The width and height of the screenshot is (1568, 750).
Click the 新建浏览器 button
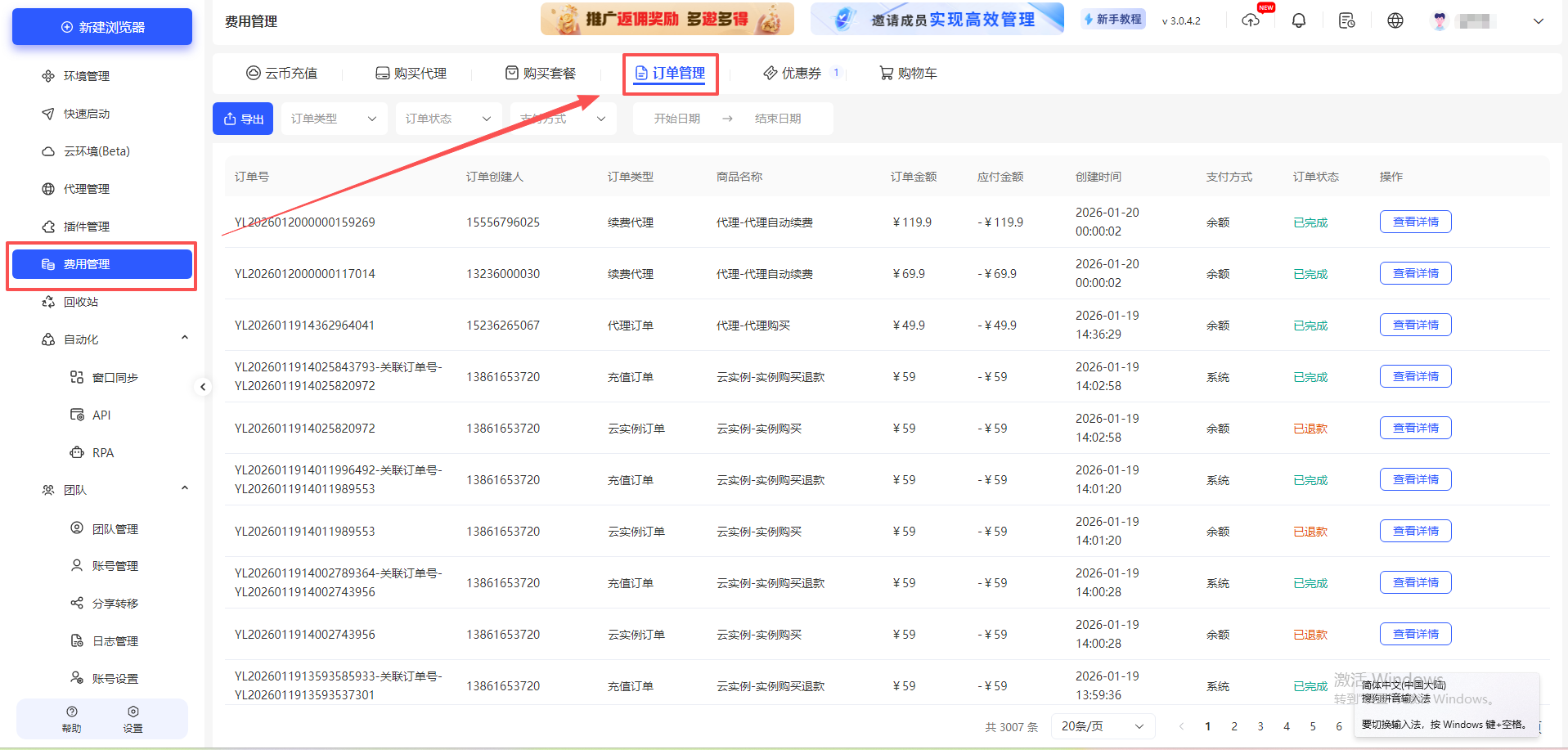[101, 27]
